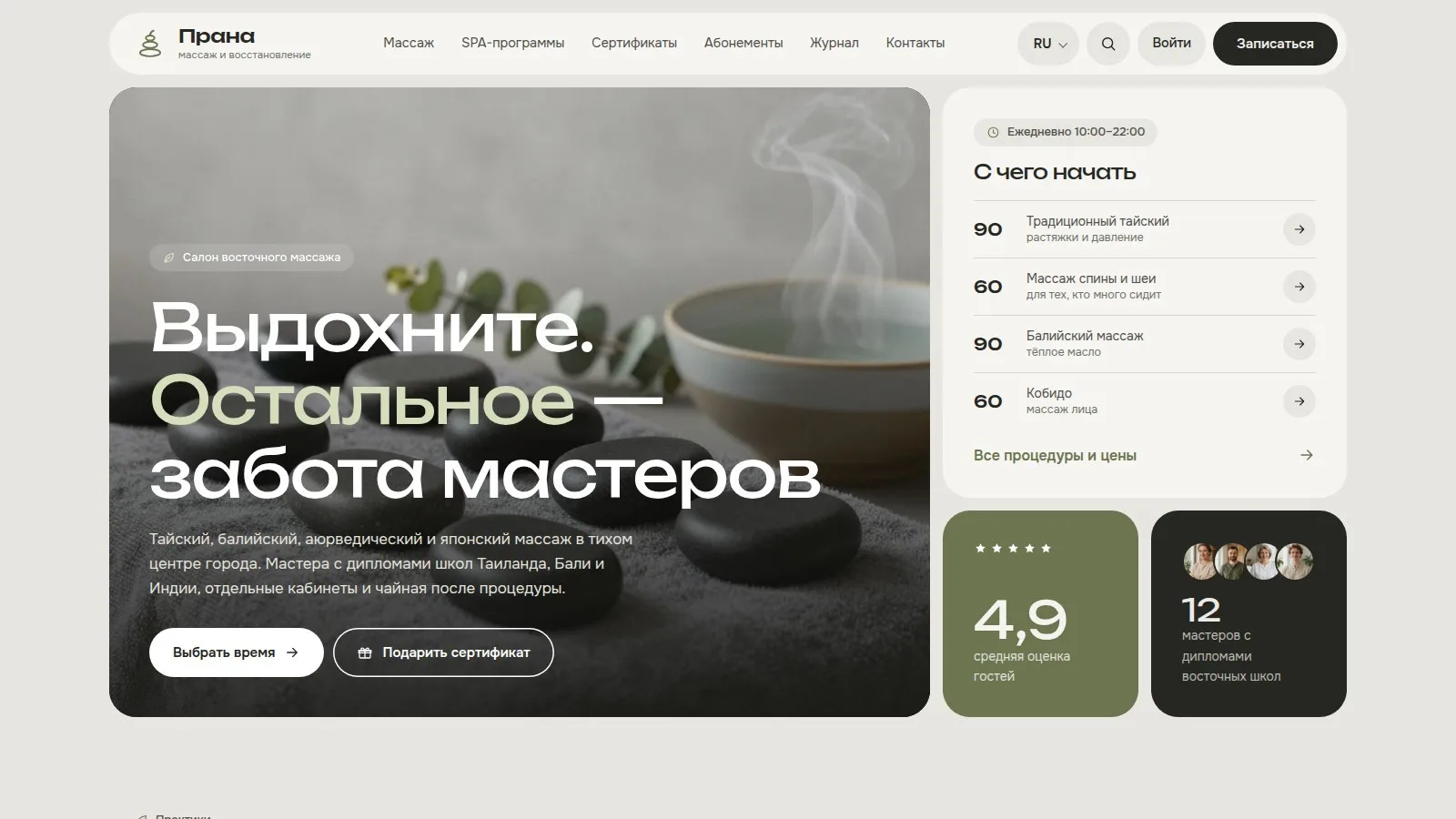This screenshot has height=819, width=1456.
Task: Click the masters' avatar photos
Action: pyautogui.click(x=1249, y=561)
